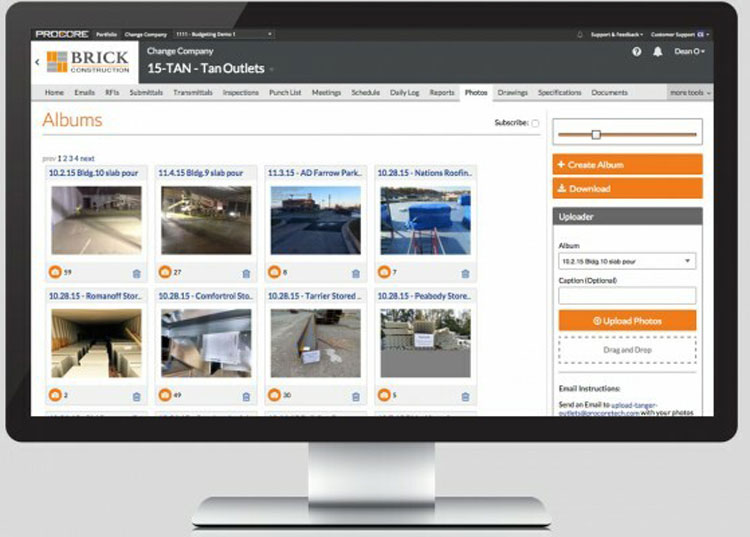Image resolution: width=750 pixels, height=537 pixels.
Task: Click camera icon on Comfortrol Stored album
Action: coord(165,395)
